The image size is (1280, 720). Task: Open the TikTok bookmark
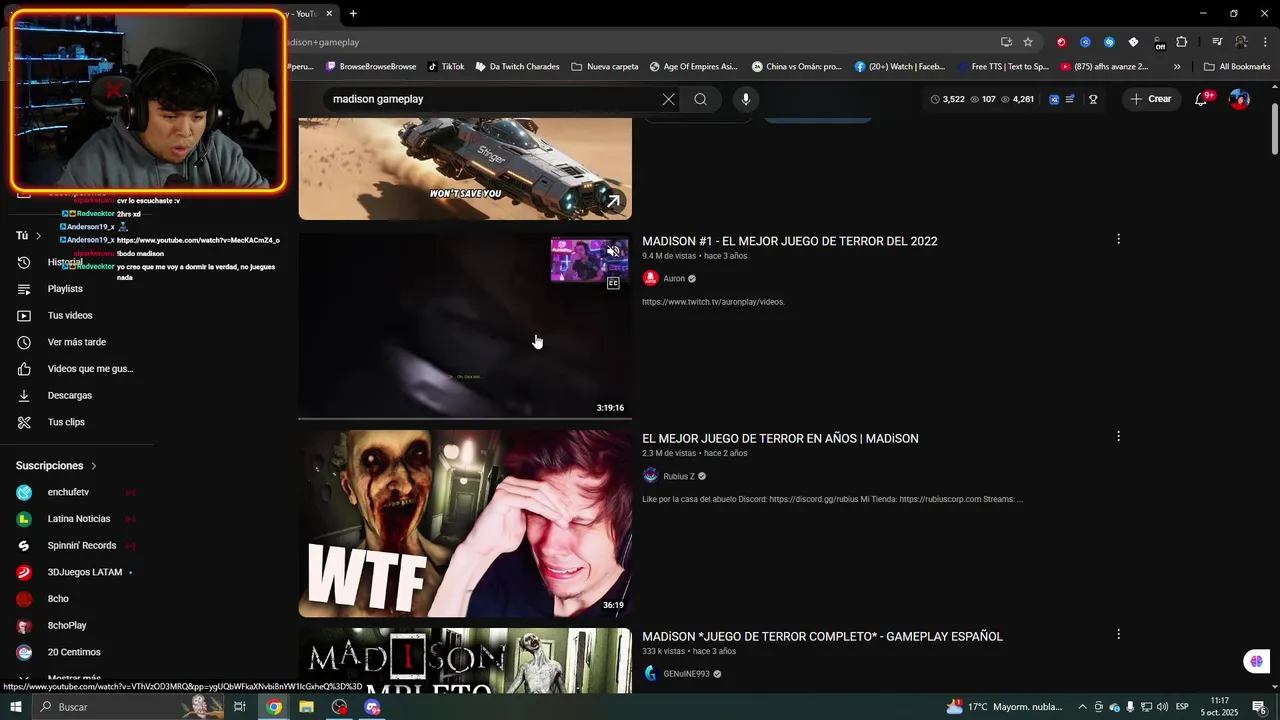[446, 67]
